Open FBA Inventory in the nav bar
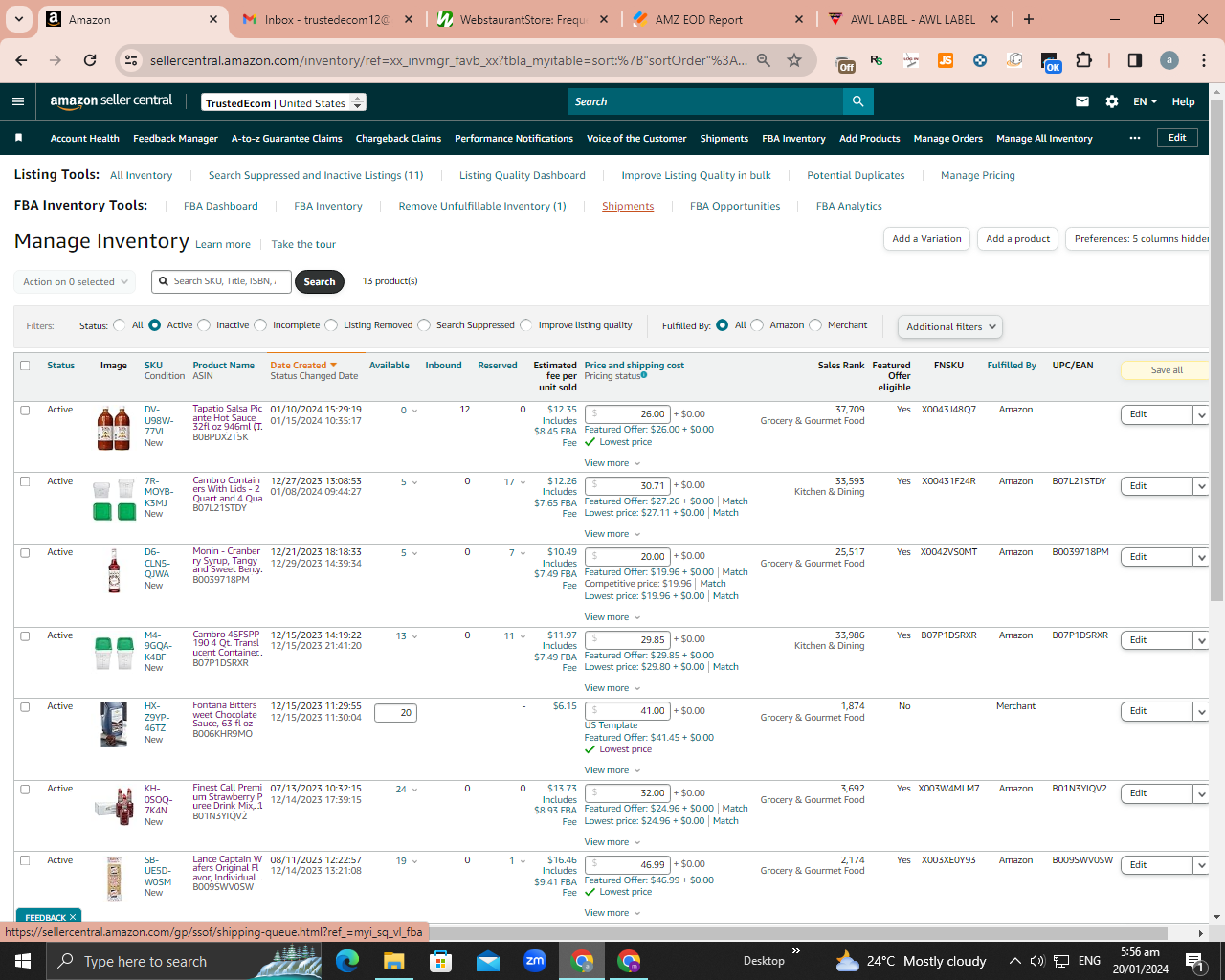The image size is (1225, 980). pyautogui.click(x=793, y=139)
